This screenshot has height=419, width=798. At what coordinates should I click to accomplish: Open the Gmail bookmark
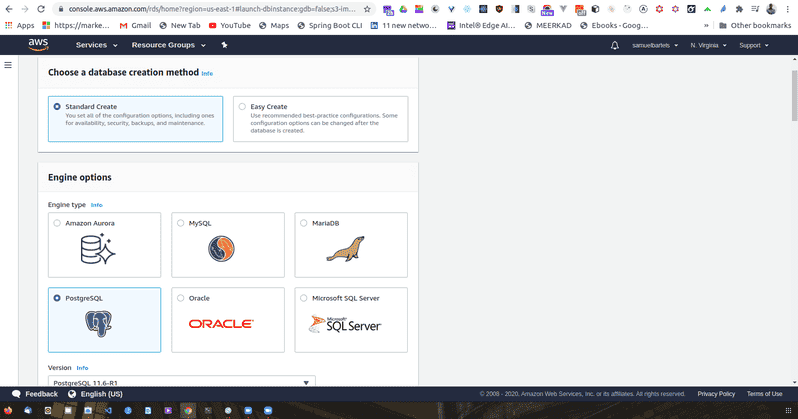point(135,25)
